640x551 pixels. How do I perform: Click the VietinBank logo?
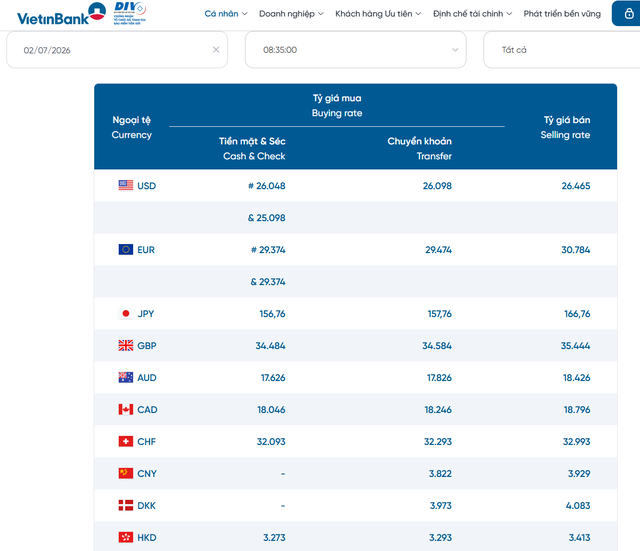[x=61, y=14]
